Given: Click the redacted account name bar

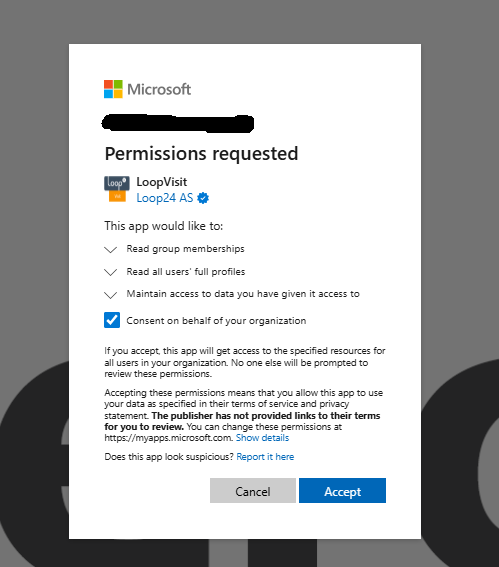Looking at the screenshot, I should click(x=178, y=123).
